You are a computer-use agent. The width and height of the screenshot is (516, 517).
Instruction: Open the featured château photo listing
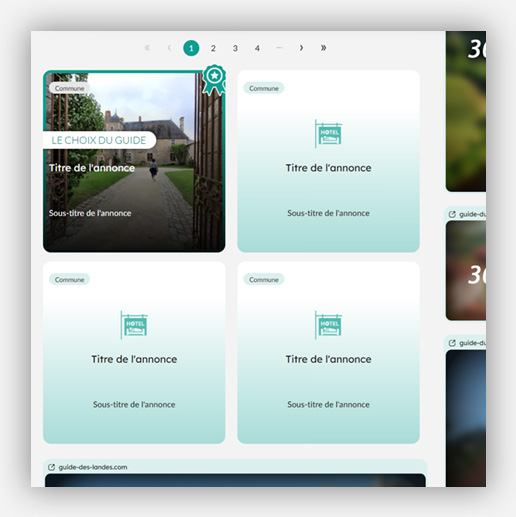pos(134,161)
